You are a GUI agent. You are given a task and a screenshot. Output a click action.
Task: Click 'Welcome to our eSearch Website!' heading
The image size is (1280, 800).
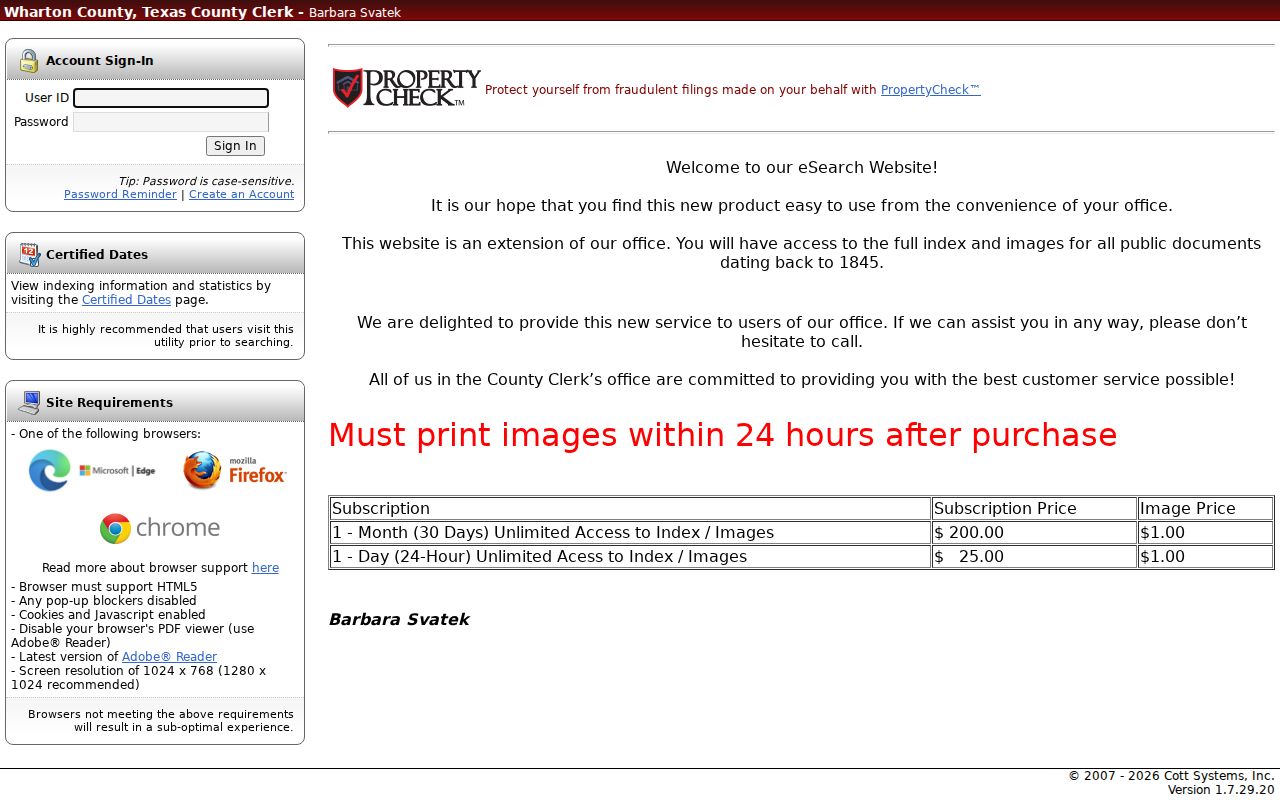click(802, 168)
